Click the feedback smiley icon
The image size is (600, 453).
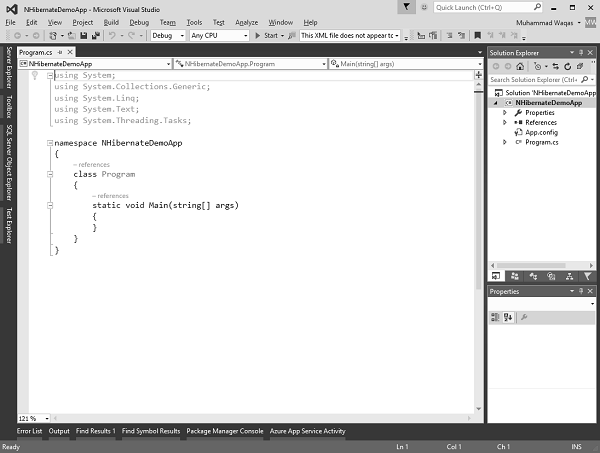click(424, 7)
